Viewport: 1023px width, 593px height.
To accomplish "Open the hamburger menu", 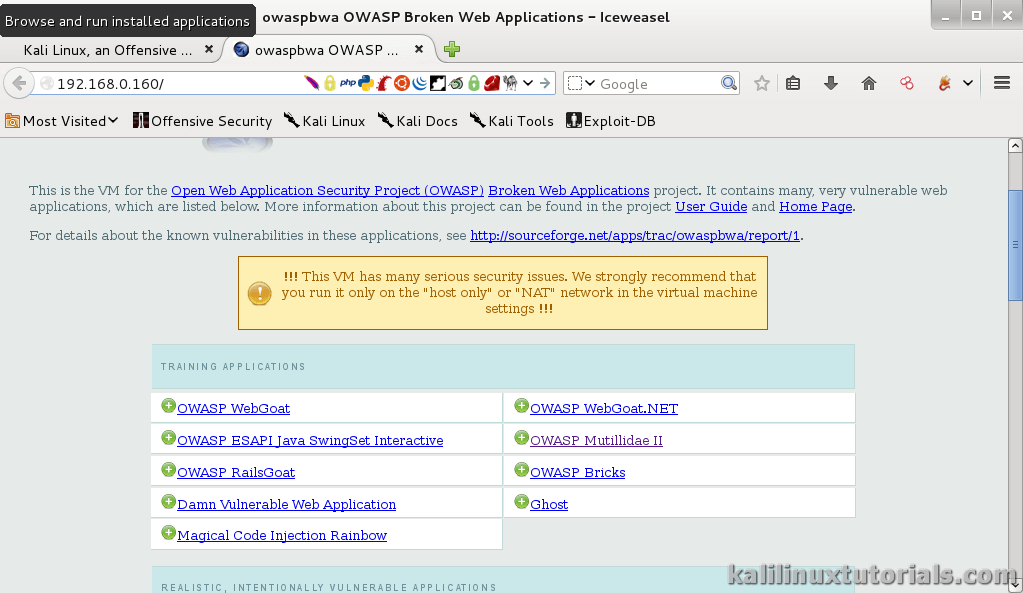I will pos(1001,83).
